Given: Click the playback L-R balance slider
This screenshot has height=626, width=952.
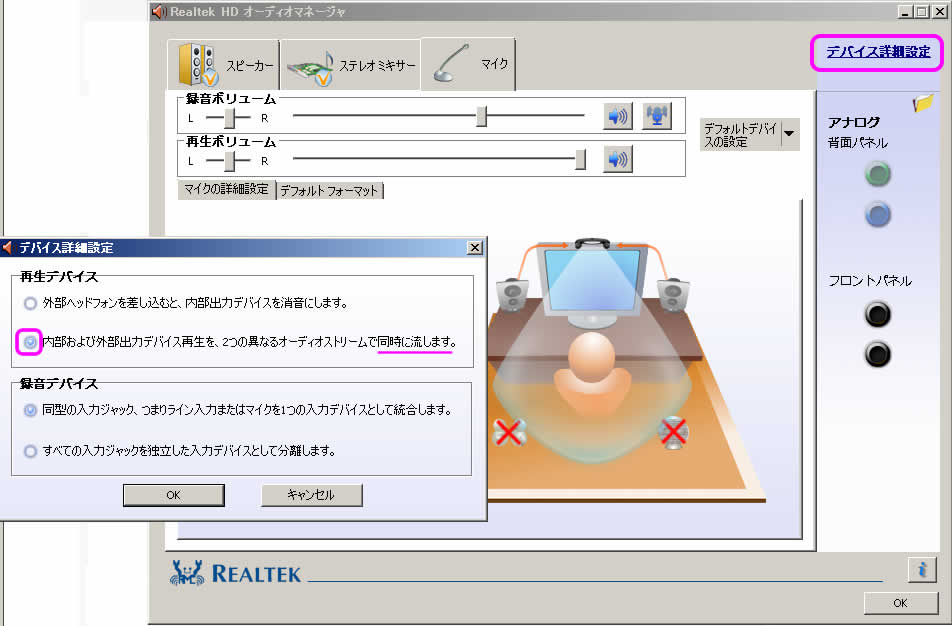Looking at the screenshot, I should [x=229, y=161].
